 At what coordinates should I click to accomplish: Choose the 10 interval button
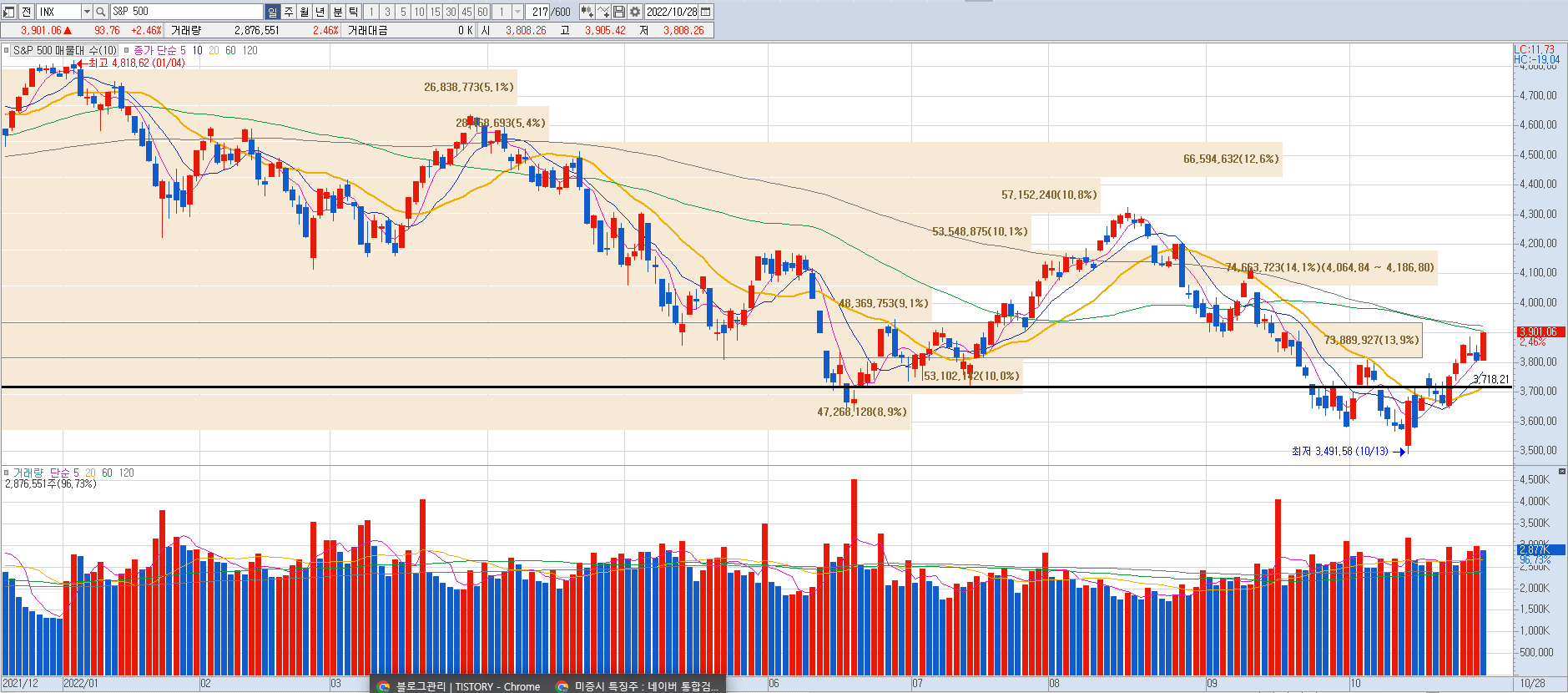pos(420,12)
